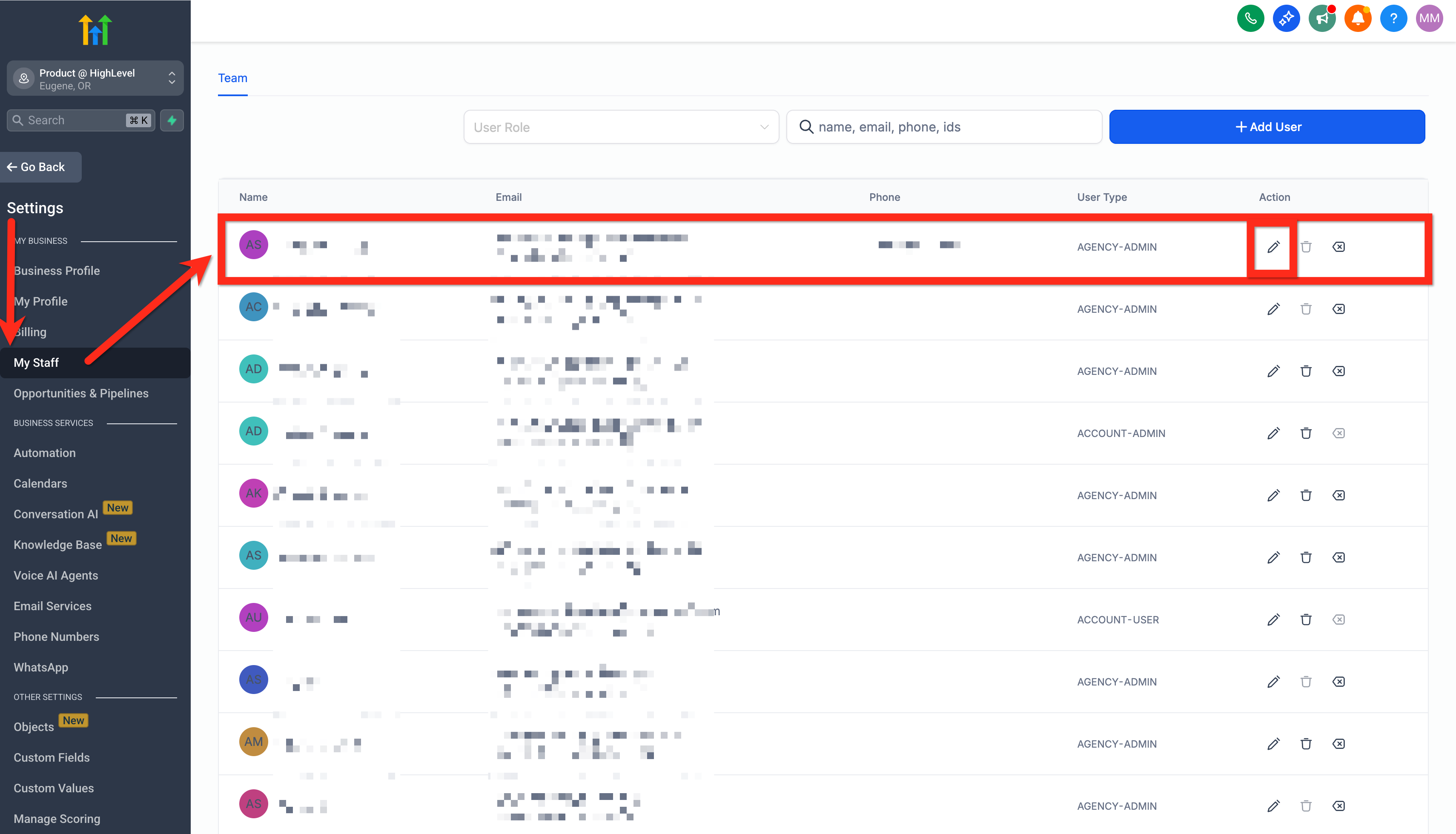Open Product @ HighLevel account switcher
Viewport: 1456px width, 834px height.
pos(95,78)
